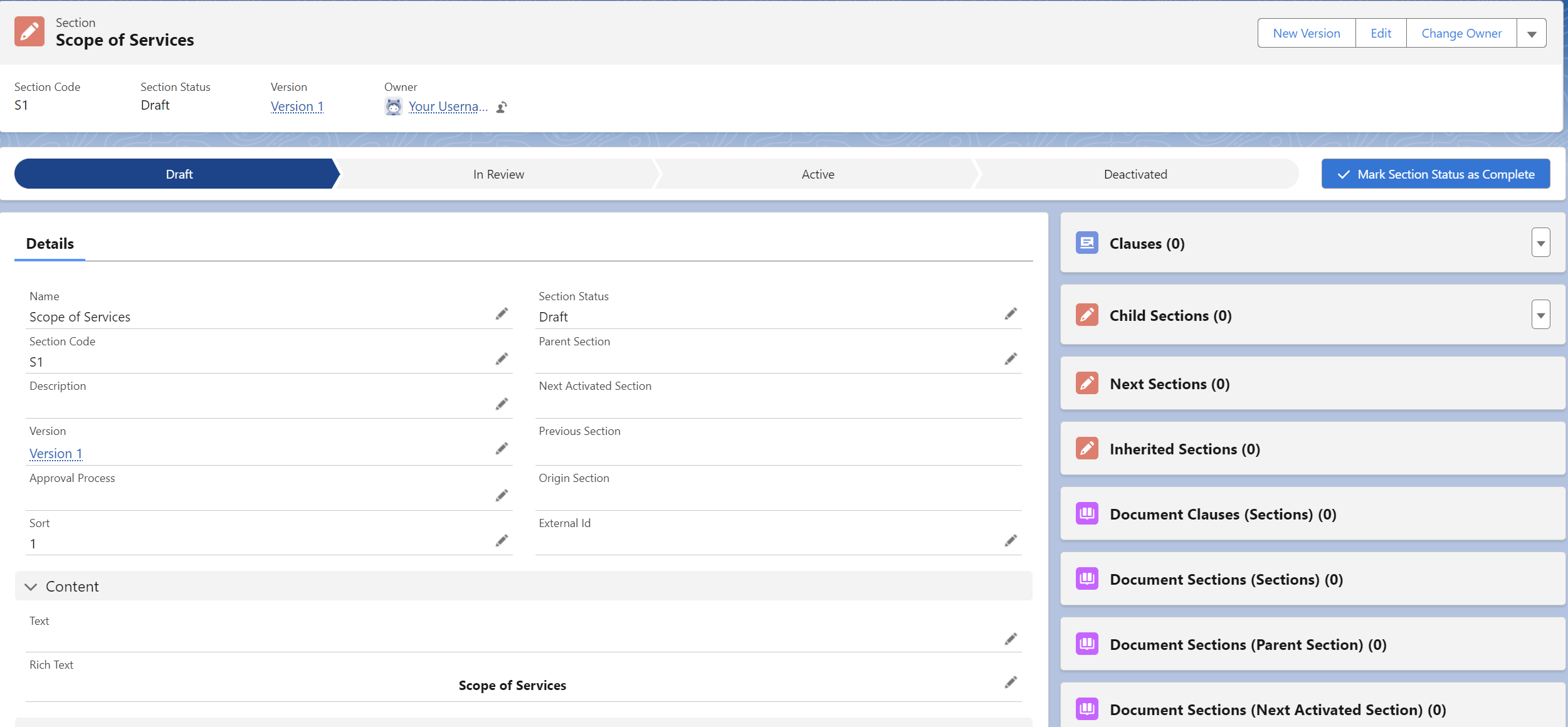Viewport: 1568px width, 727px height.
Task: Select the Deactivated stage in the path
Action: pos(1135,174)
